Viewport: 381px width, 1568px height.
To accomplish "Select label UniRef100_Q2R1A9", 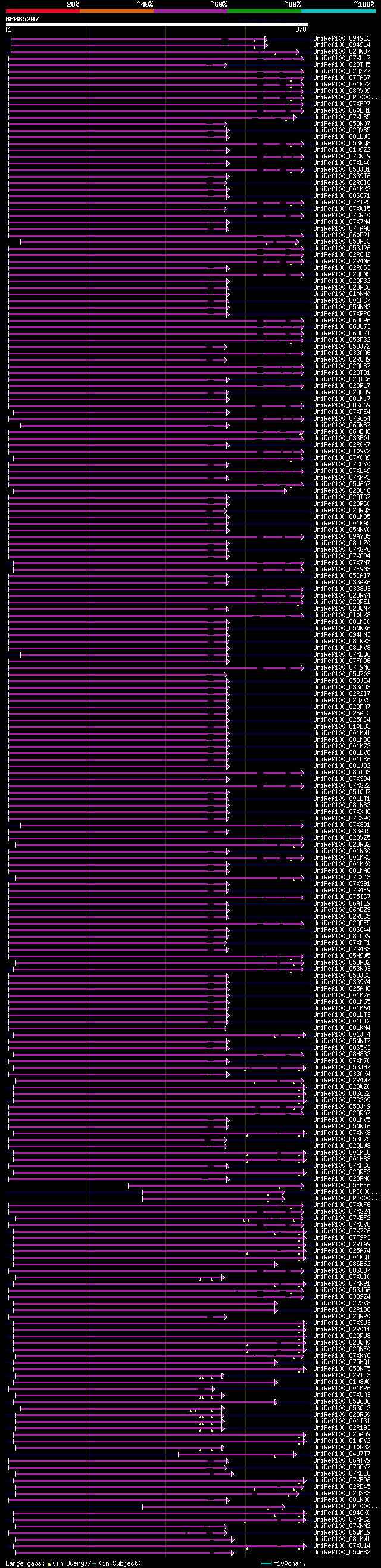I will (342, 1244).
